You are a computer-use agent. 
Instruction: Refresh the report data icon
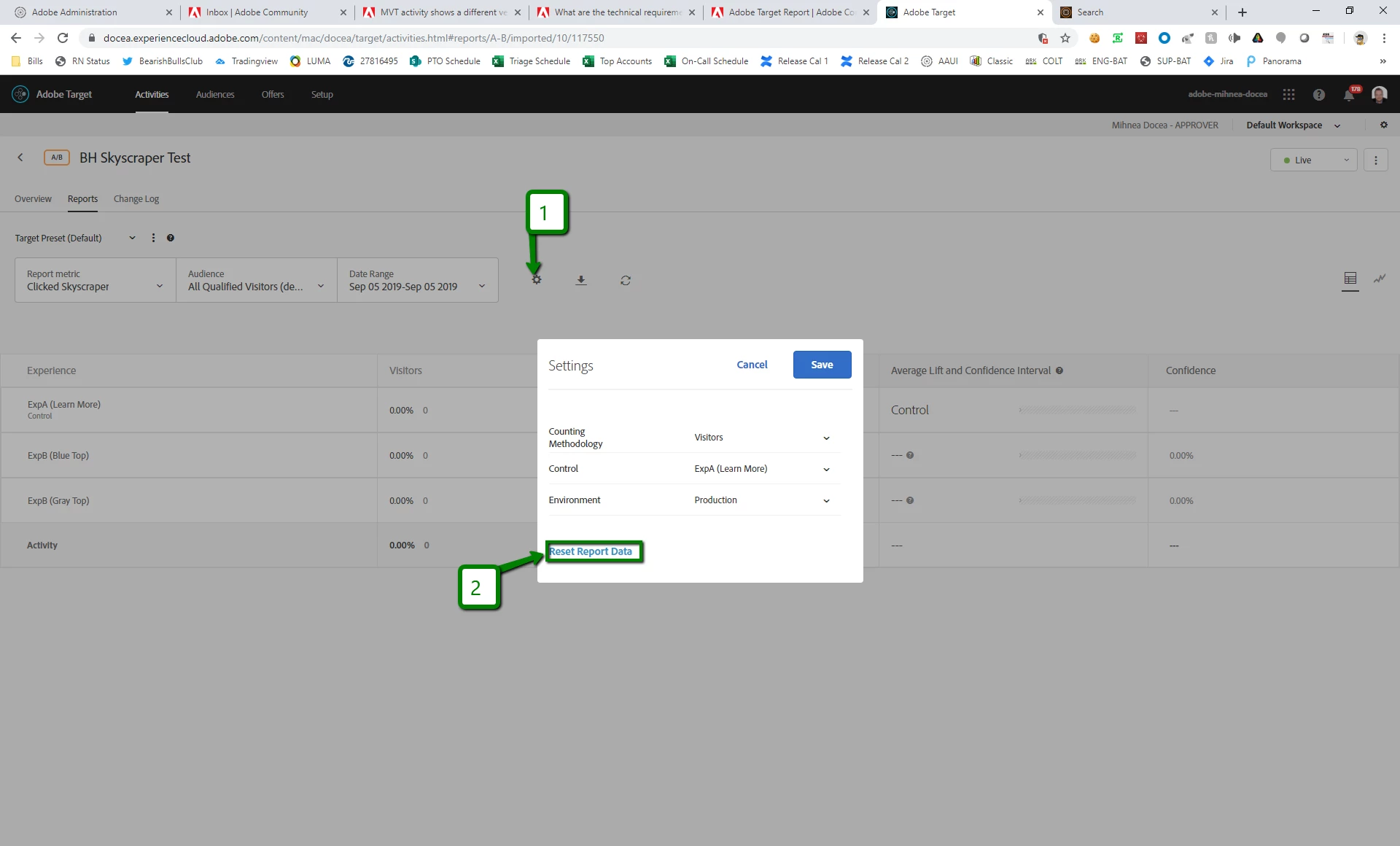click(x=626, y=280)
